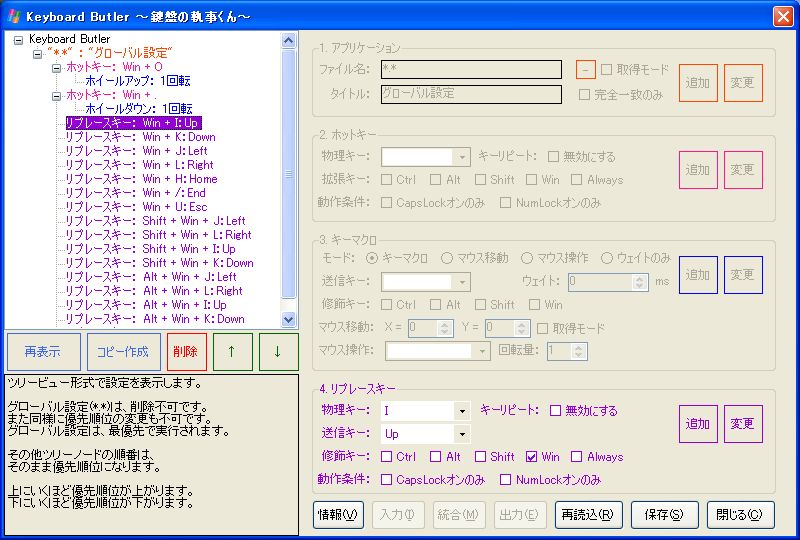
Task: Close the Keyboard Butler window
Action: 783,16
